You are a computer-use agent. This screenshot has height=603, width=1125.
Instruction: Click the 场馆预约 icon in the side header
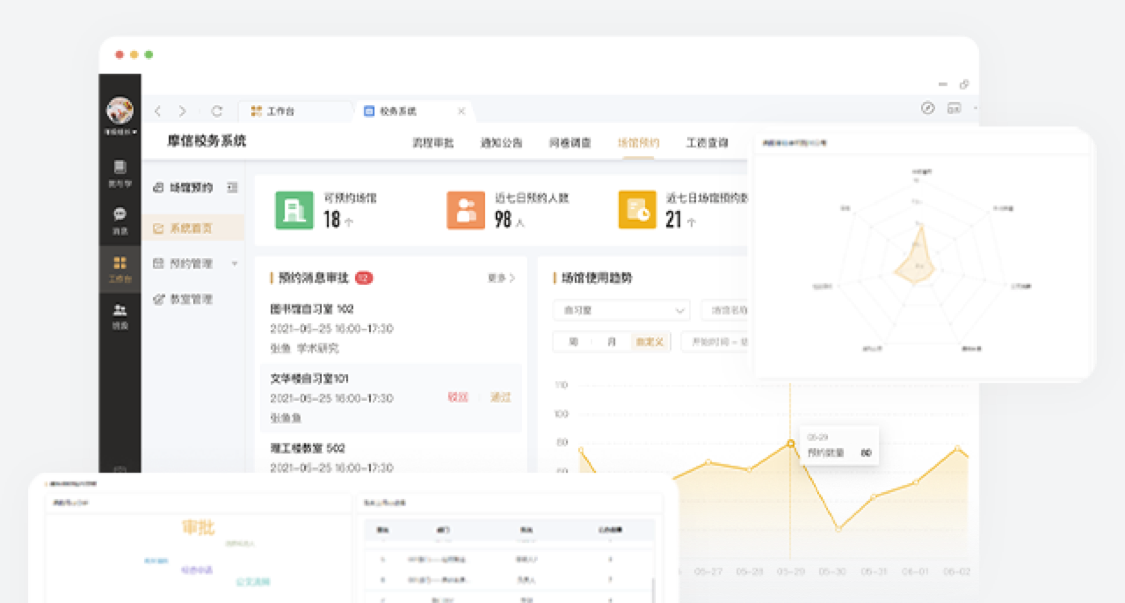click(x=159, y=187)
